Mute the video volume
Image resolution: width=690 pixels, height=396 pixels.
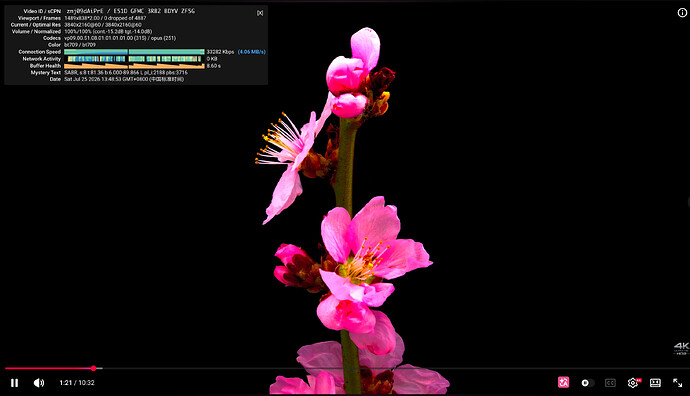[x=39, y=383]
